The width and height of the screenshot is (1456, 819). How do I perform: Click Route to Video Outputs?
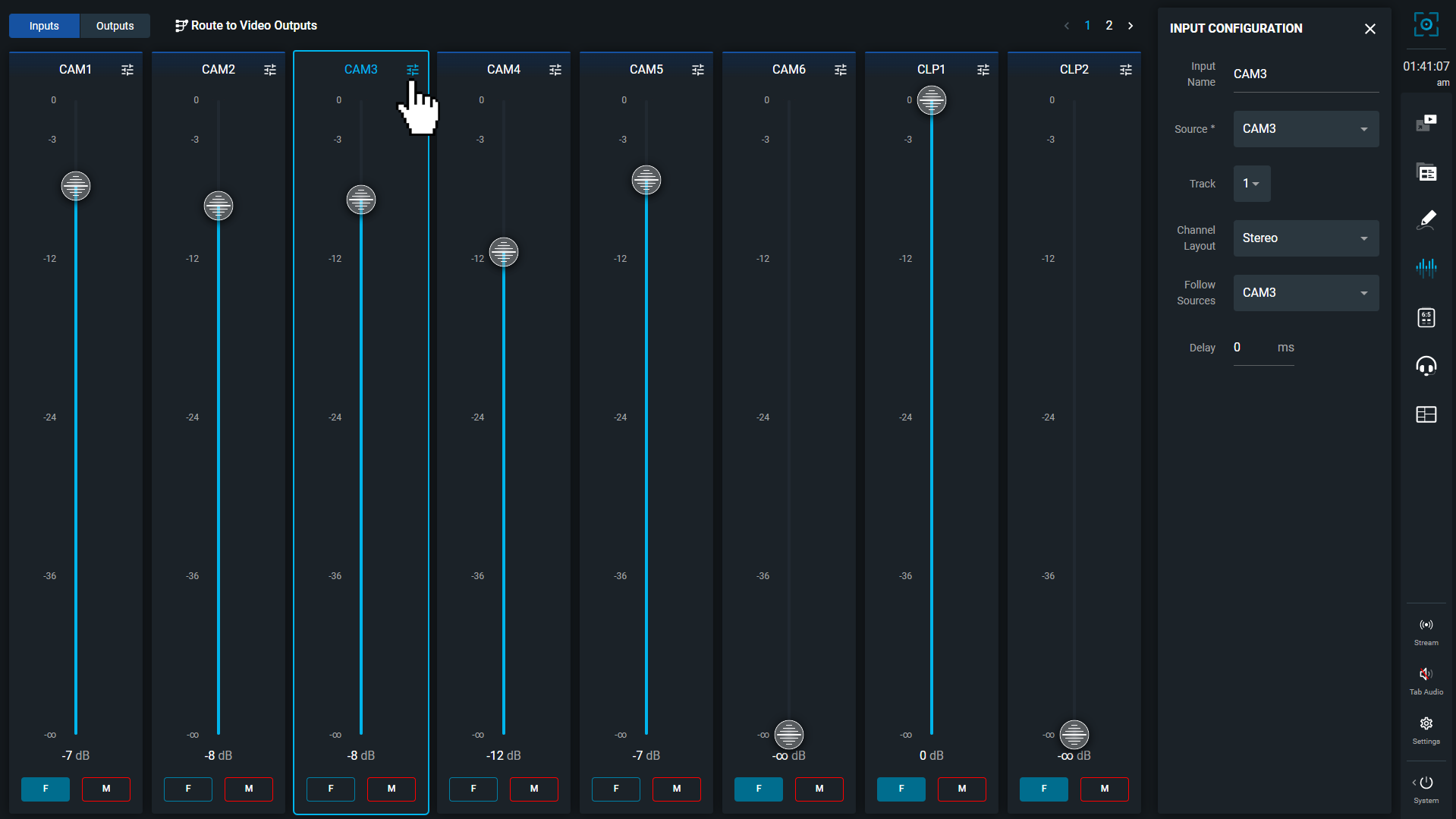coord(246,25)
